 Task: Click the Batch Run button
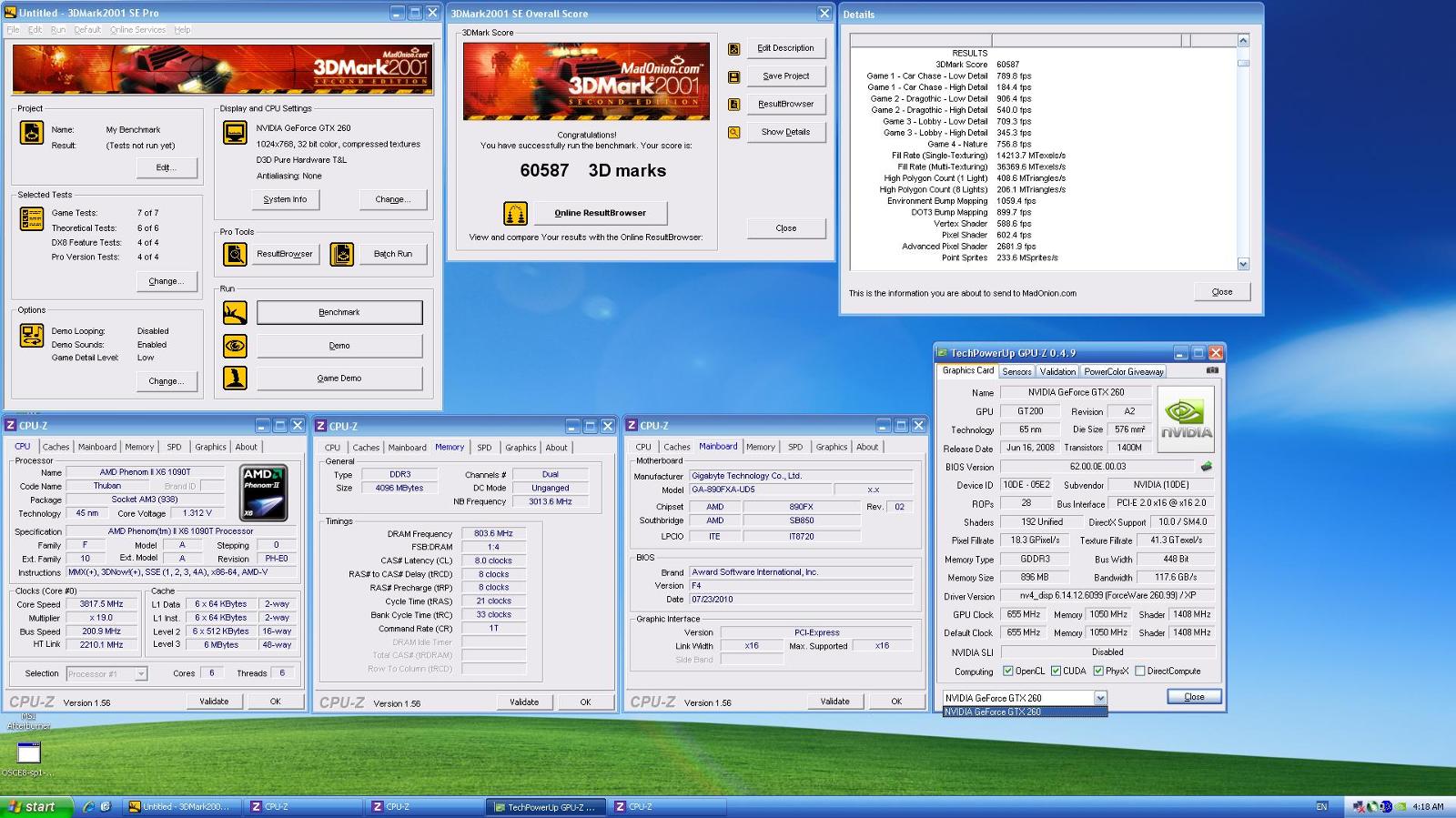click(392, 254)
